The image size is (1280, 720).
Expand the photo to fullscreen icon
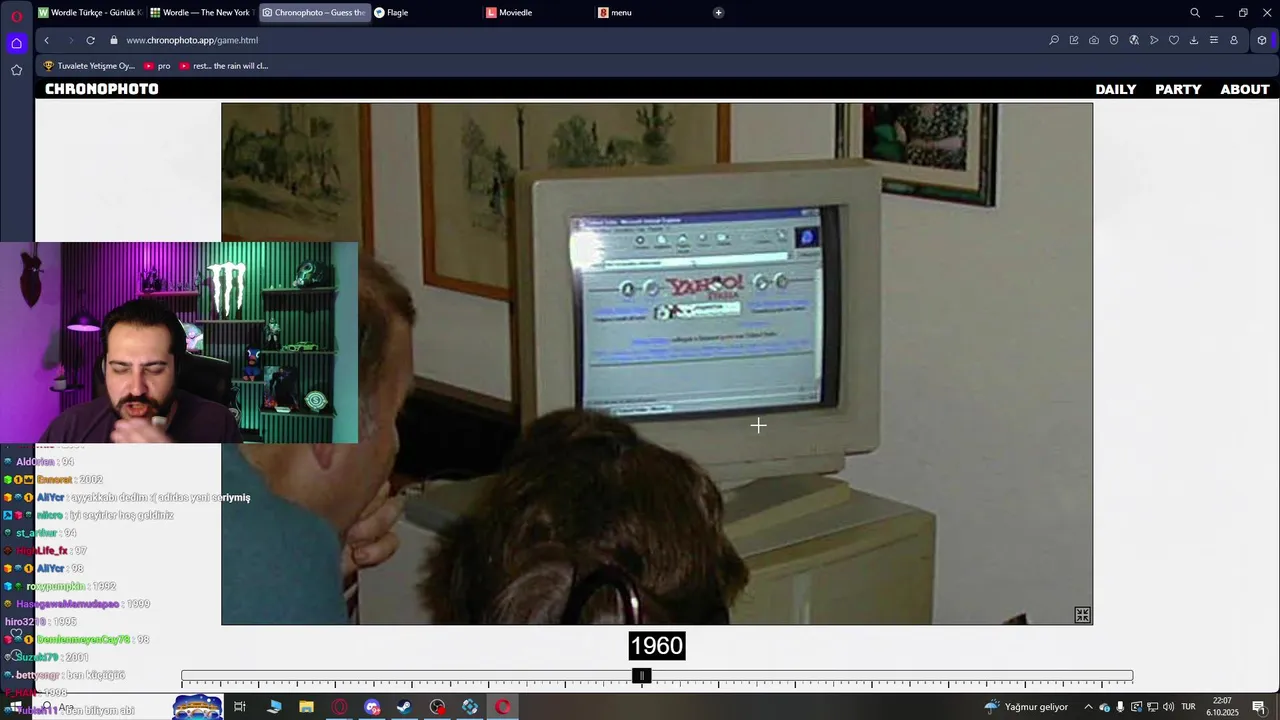(x=1082, y=615)
